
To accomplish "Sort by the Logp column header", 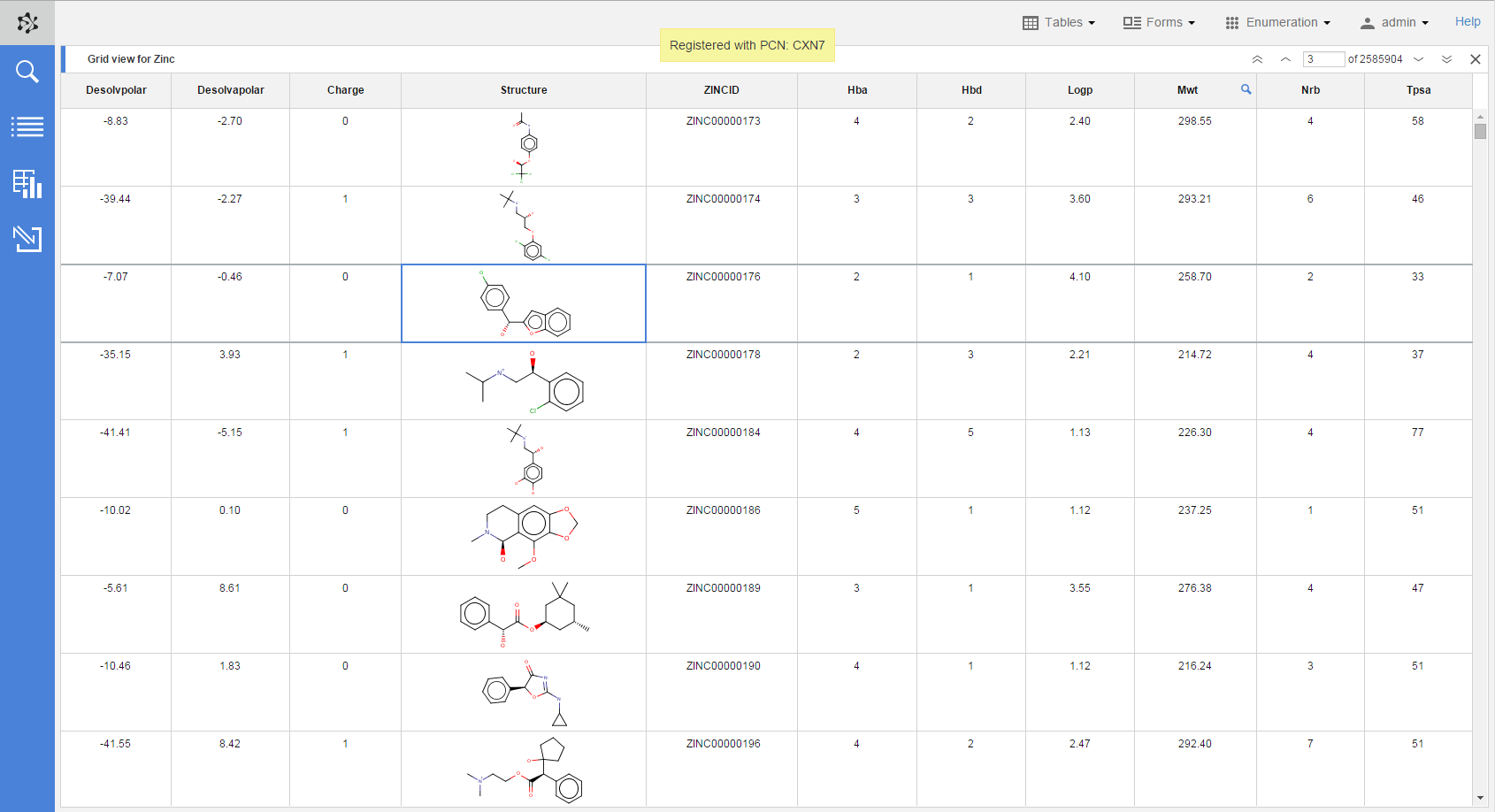I will tap(1079, 90).
